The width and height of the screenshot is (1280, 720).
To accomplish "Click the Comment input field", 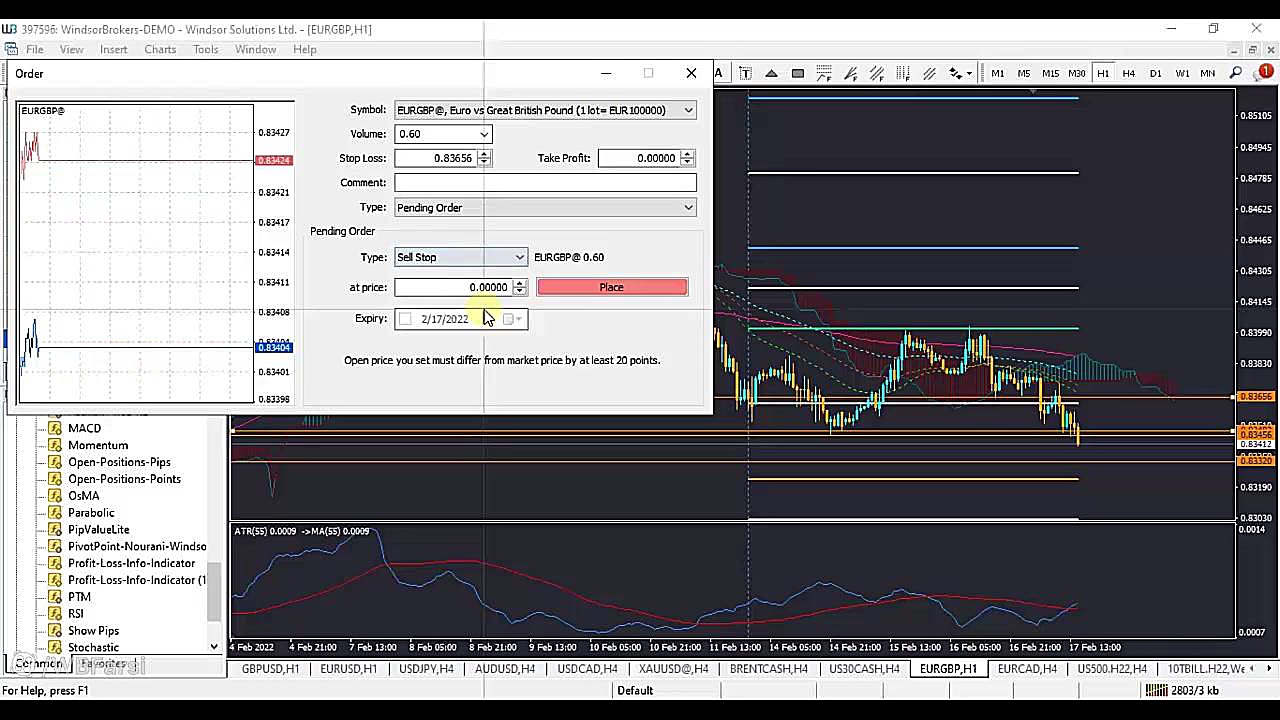I will (x=545, y=183).
